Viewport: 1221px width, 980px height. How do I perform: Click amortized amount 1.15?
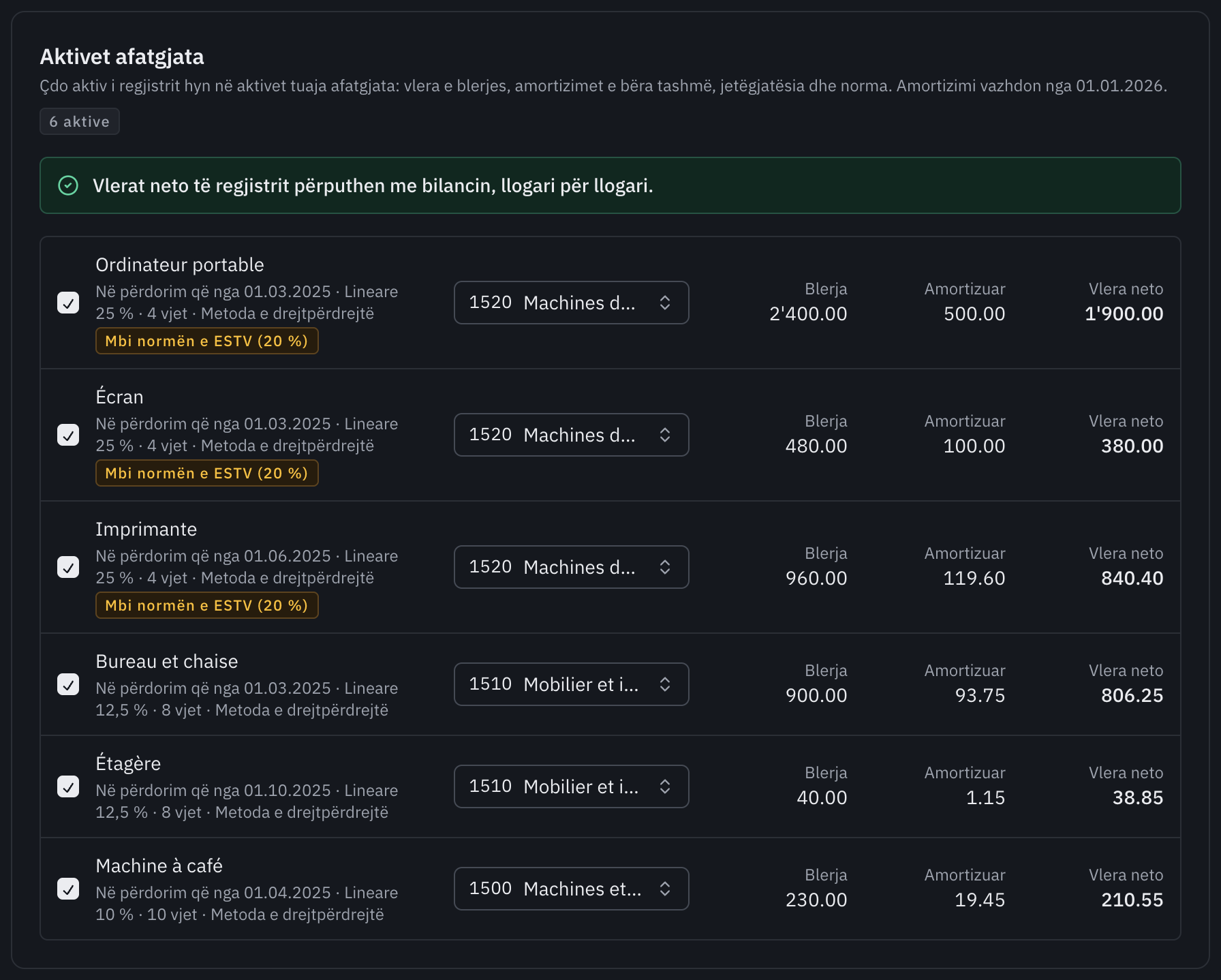[986, 797]
